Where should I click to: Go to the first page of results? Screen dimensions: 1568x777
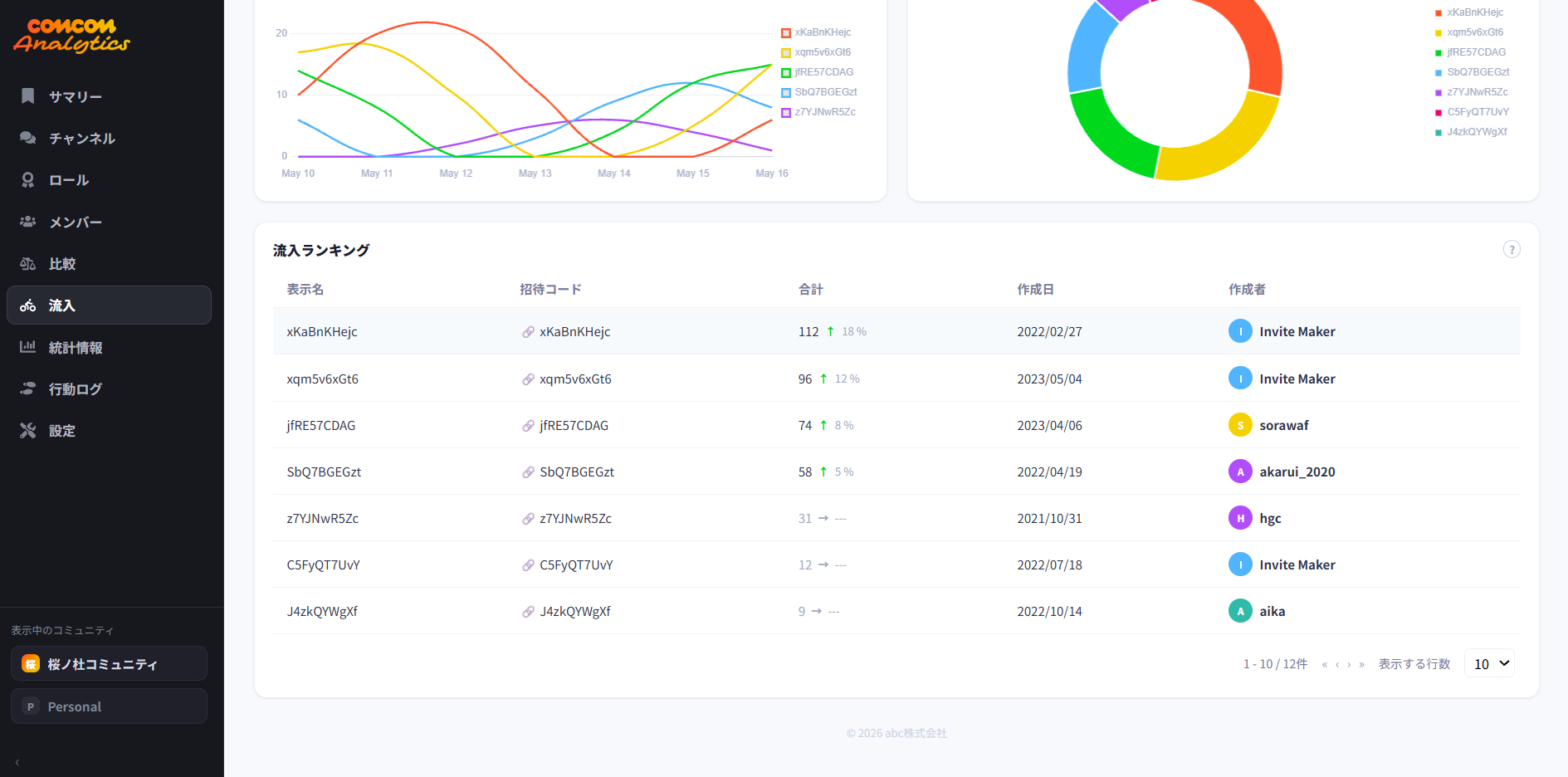[1325, 664]
